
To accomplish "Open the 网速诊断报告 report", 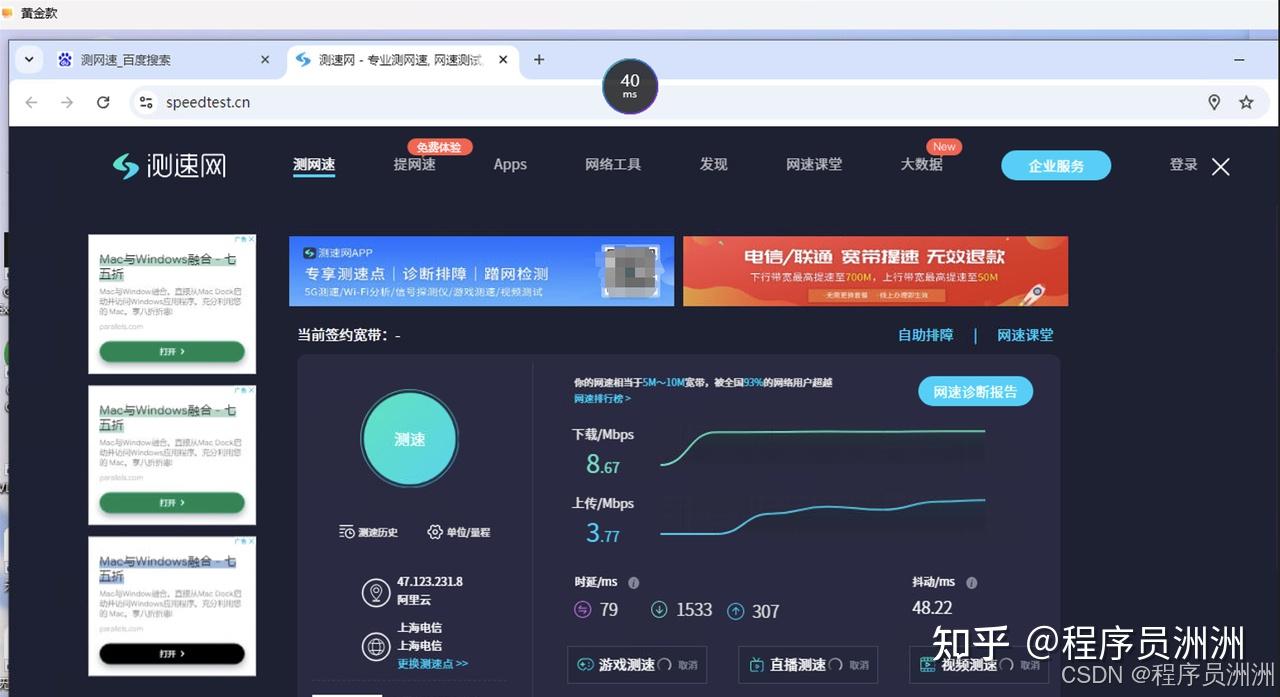I will click(975, 391).
